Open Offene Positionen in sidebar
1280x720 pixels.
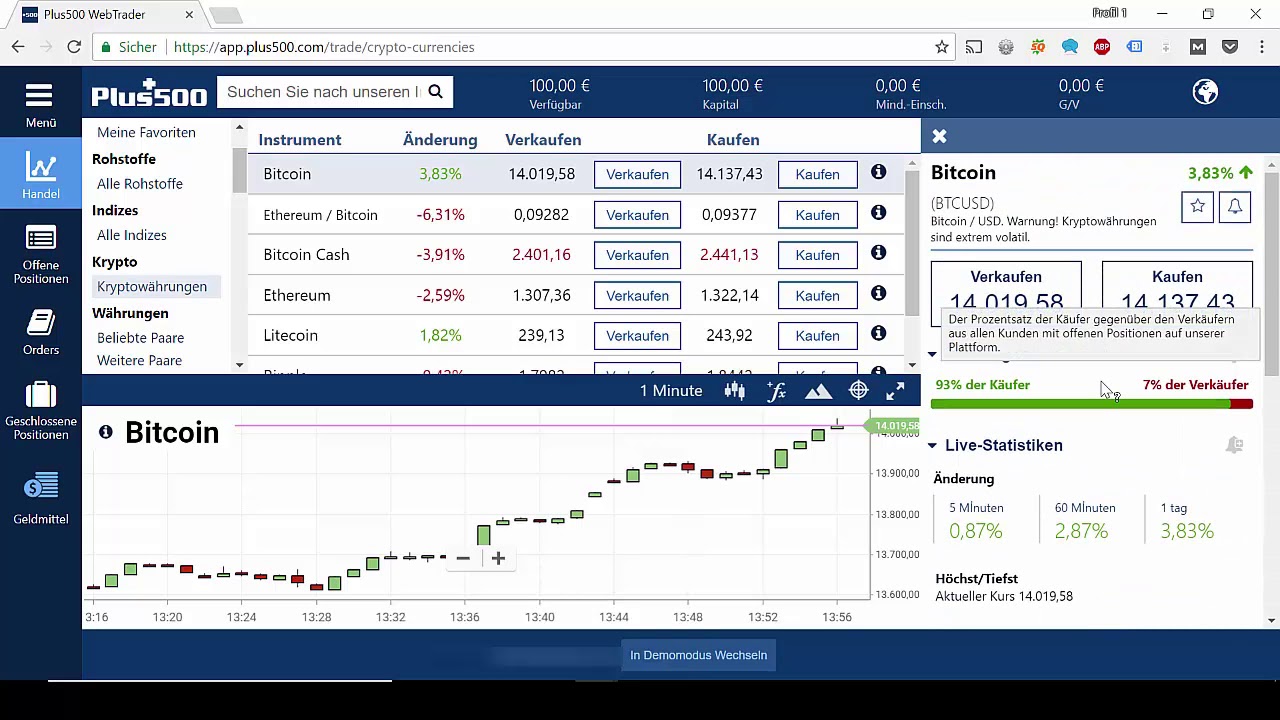41,255
